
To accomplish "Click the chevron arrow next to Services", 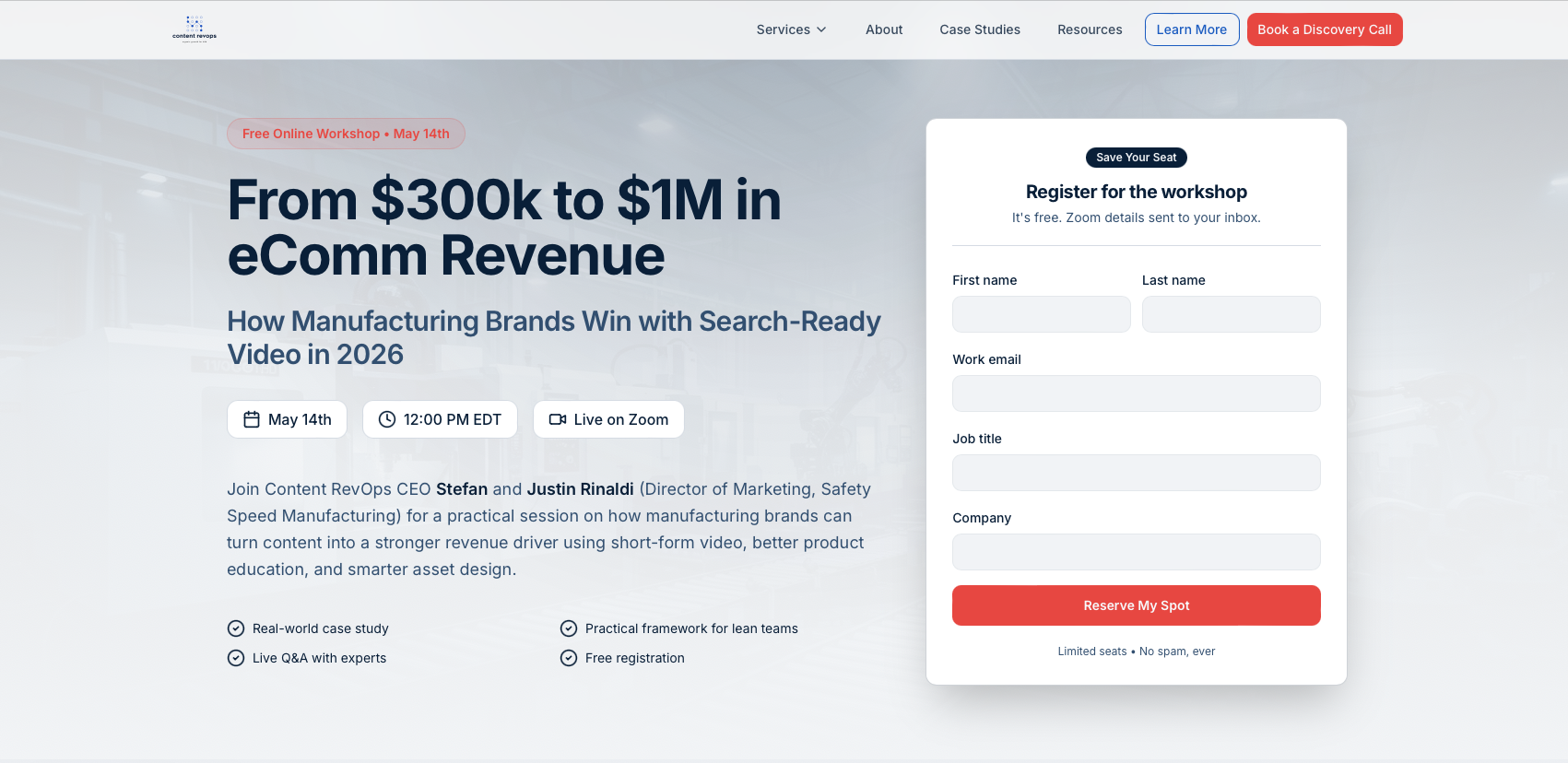I will point(821,29).
